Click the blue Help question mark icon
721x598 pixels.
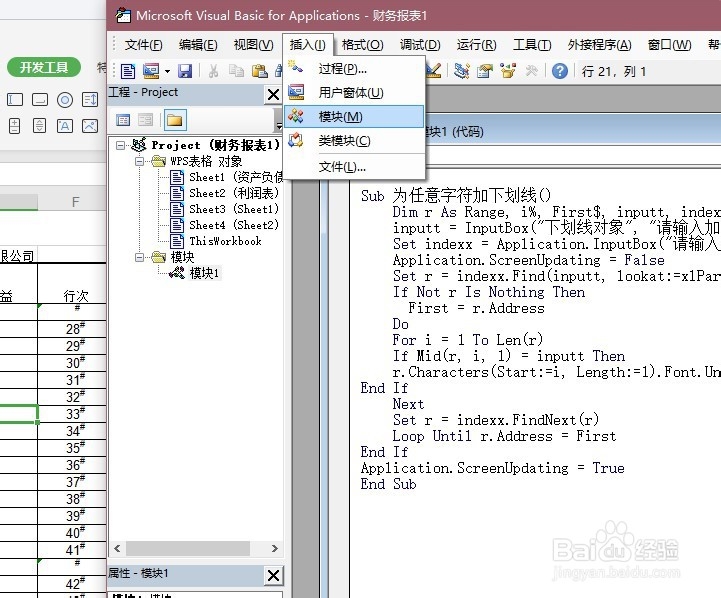point(560,71)
